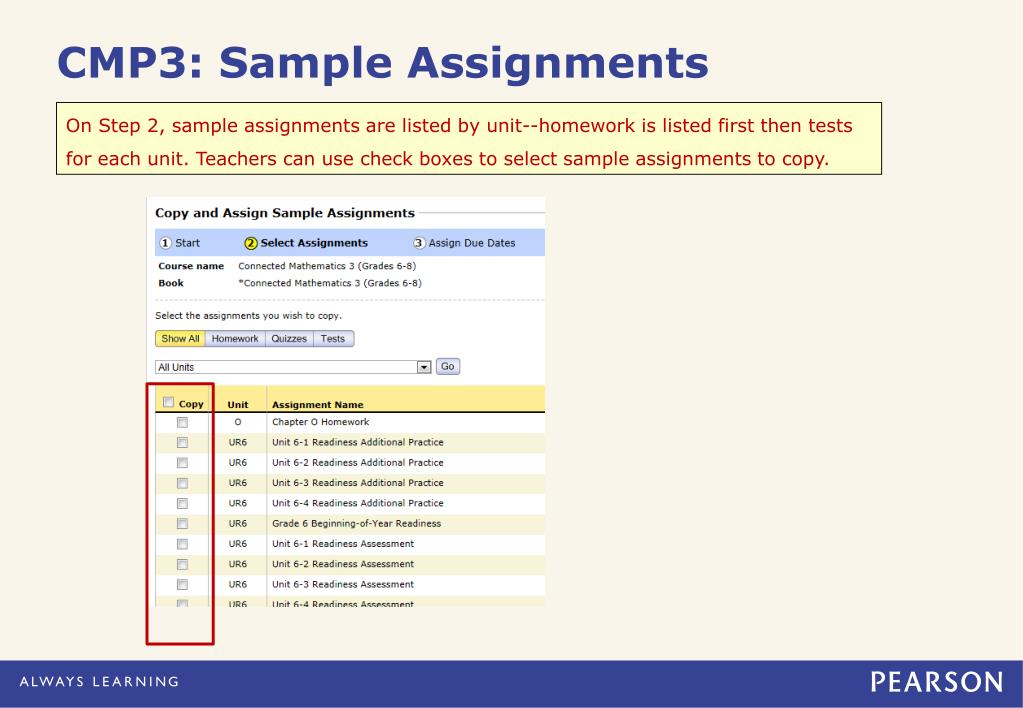Tick checkbox for Chapter O Homework
Image resolution: width=1023 pixels, height=708 pixels.
click(183, 423)
